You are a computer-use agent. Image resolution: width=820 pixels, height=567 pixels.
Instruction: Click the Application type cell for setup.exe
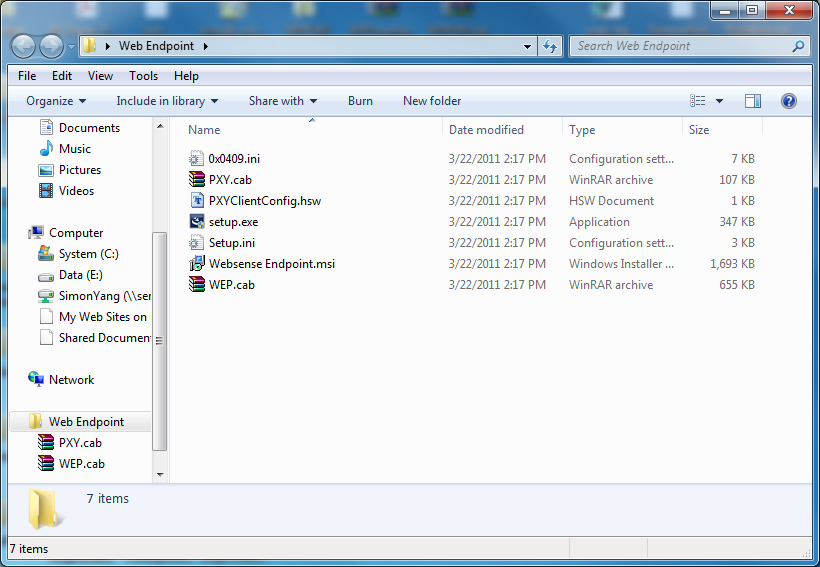[599, 222]
